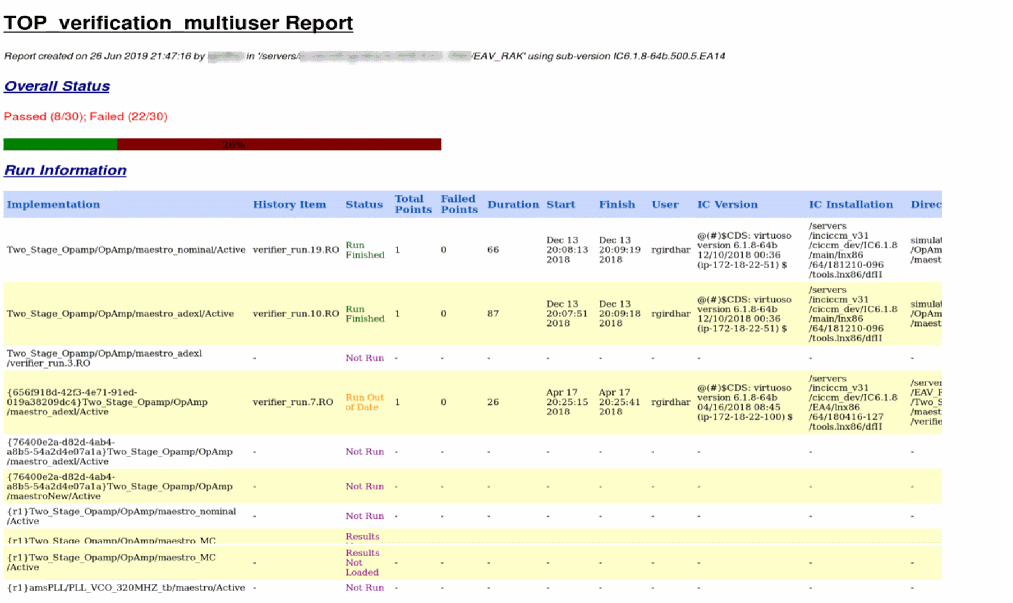Click Not Run status for maestroNew row
Viewport: 1013px width, 603px height.
[364, 486]
